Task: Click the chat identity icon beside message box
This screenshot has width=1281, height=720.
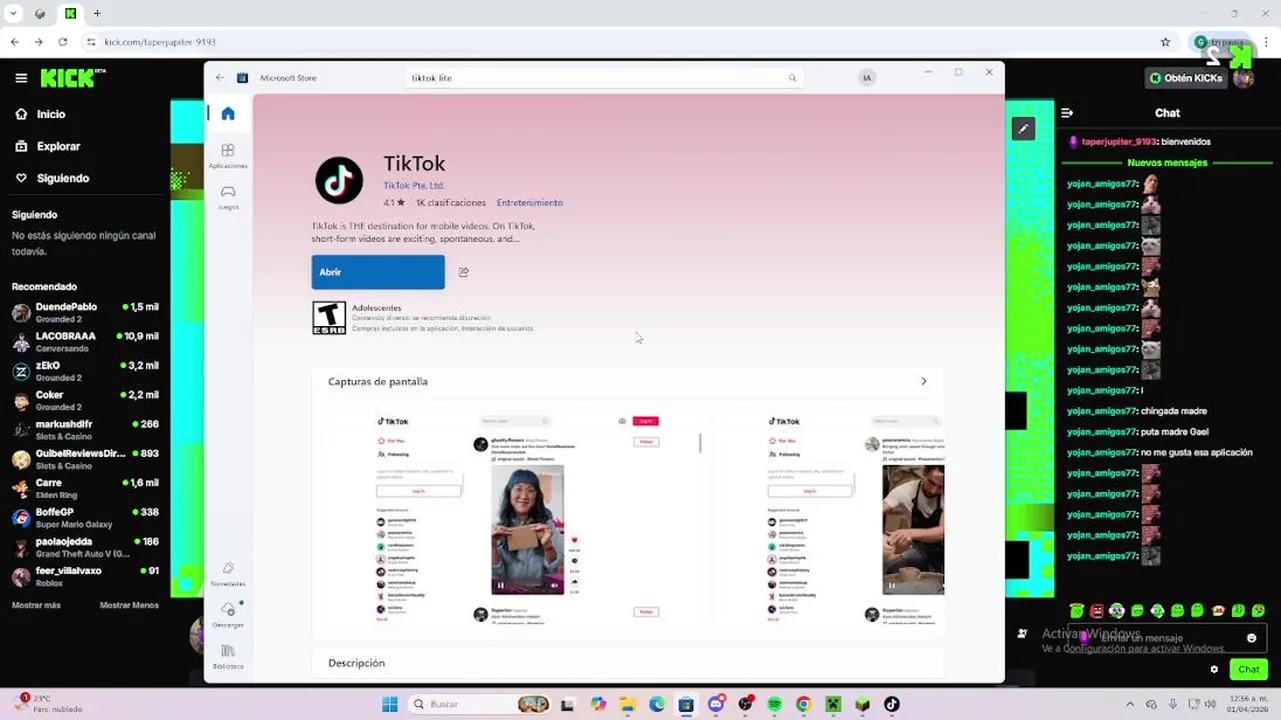Action: (1022, 633)
